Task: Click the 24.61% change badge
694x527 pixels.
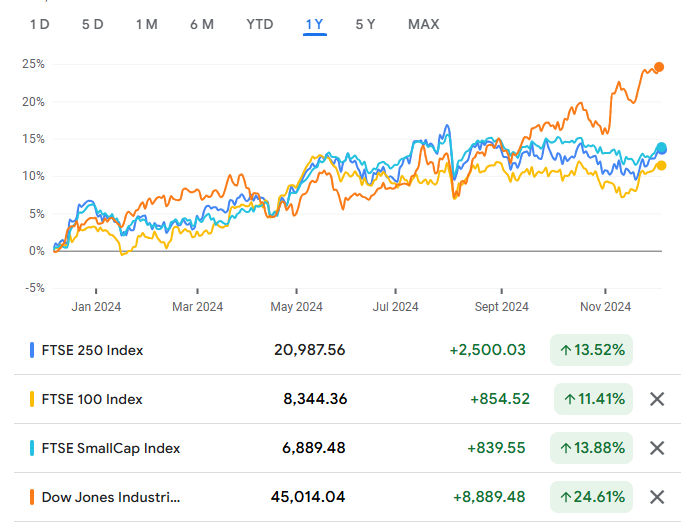Action: [x=591, y=497]
